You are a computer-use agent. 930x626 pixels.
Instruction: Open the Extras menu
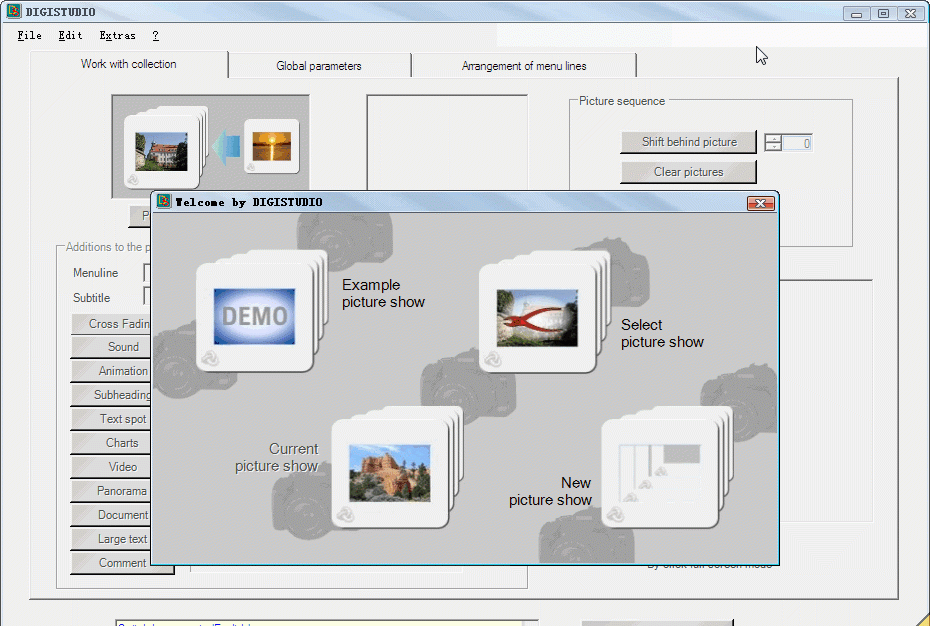(x=117, y=36)
